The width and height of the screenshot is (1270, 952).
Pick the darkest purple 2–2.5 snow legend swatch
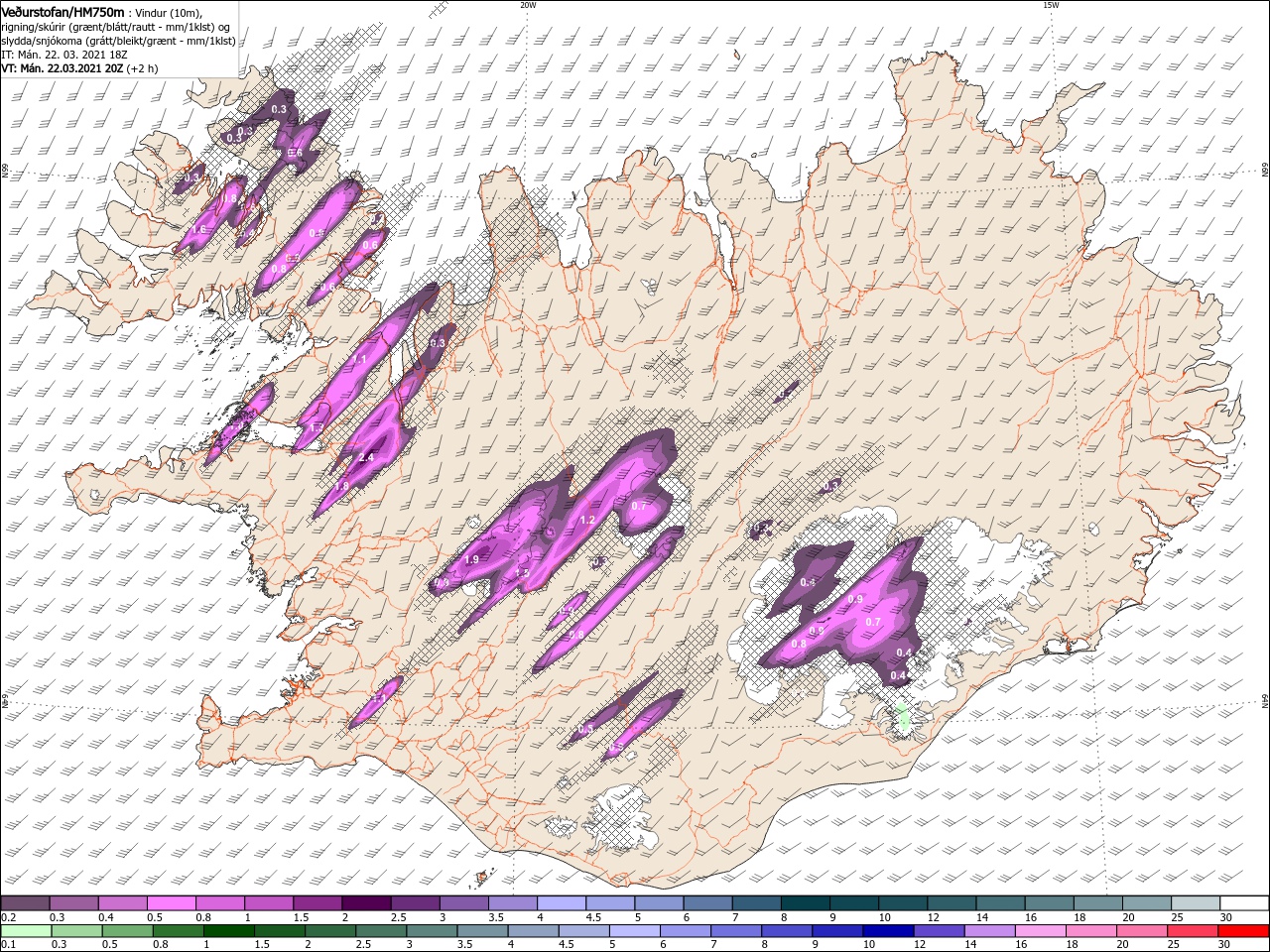(x=366, y=903)
